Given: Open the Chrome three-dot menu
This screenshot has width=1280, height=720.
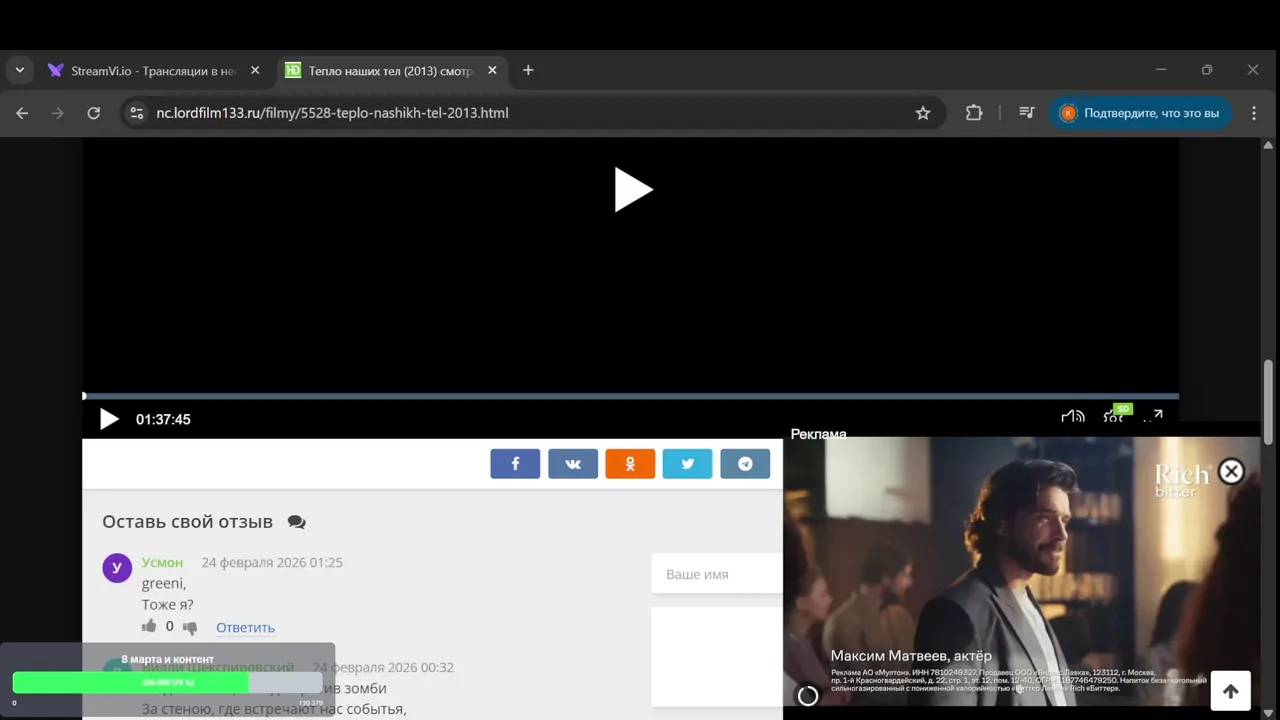Looking at the screenshot, I should 1254,113.
